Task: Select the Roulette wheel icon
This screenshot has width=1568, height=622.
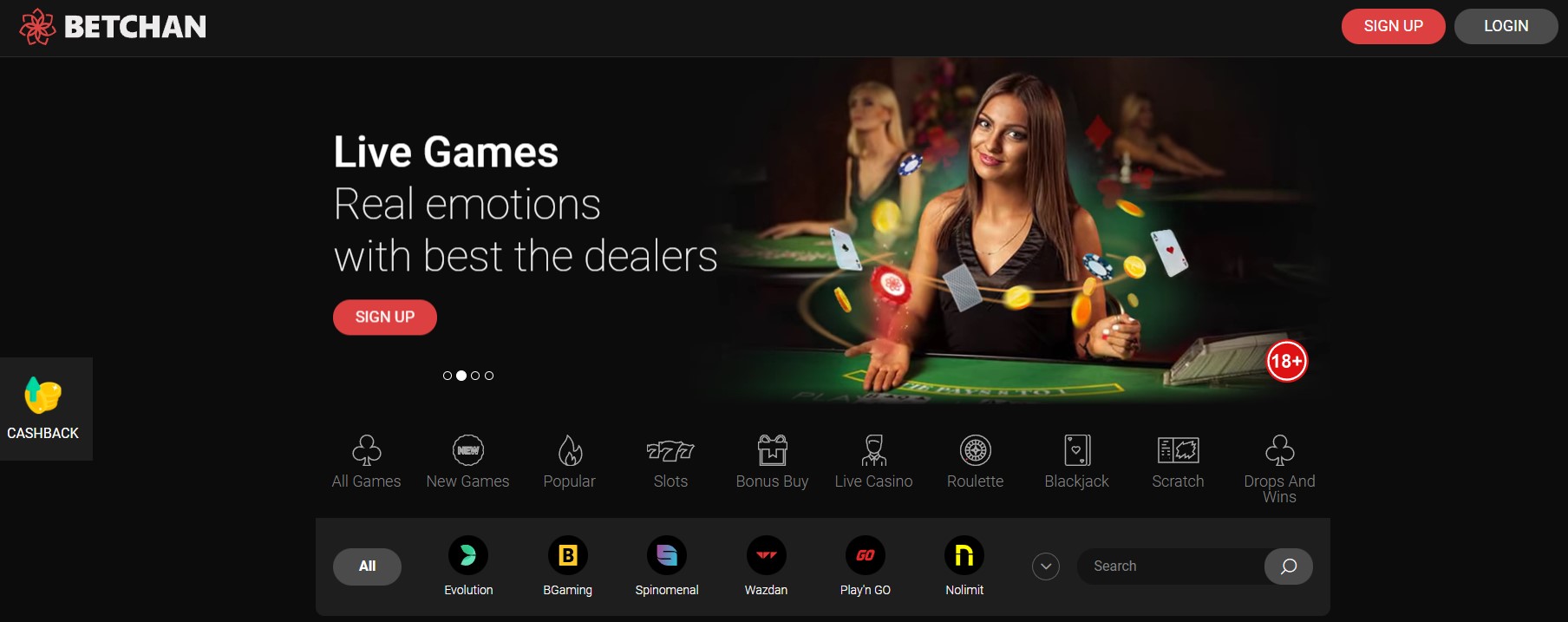Action: [976, 450]
